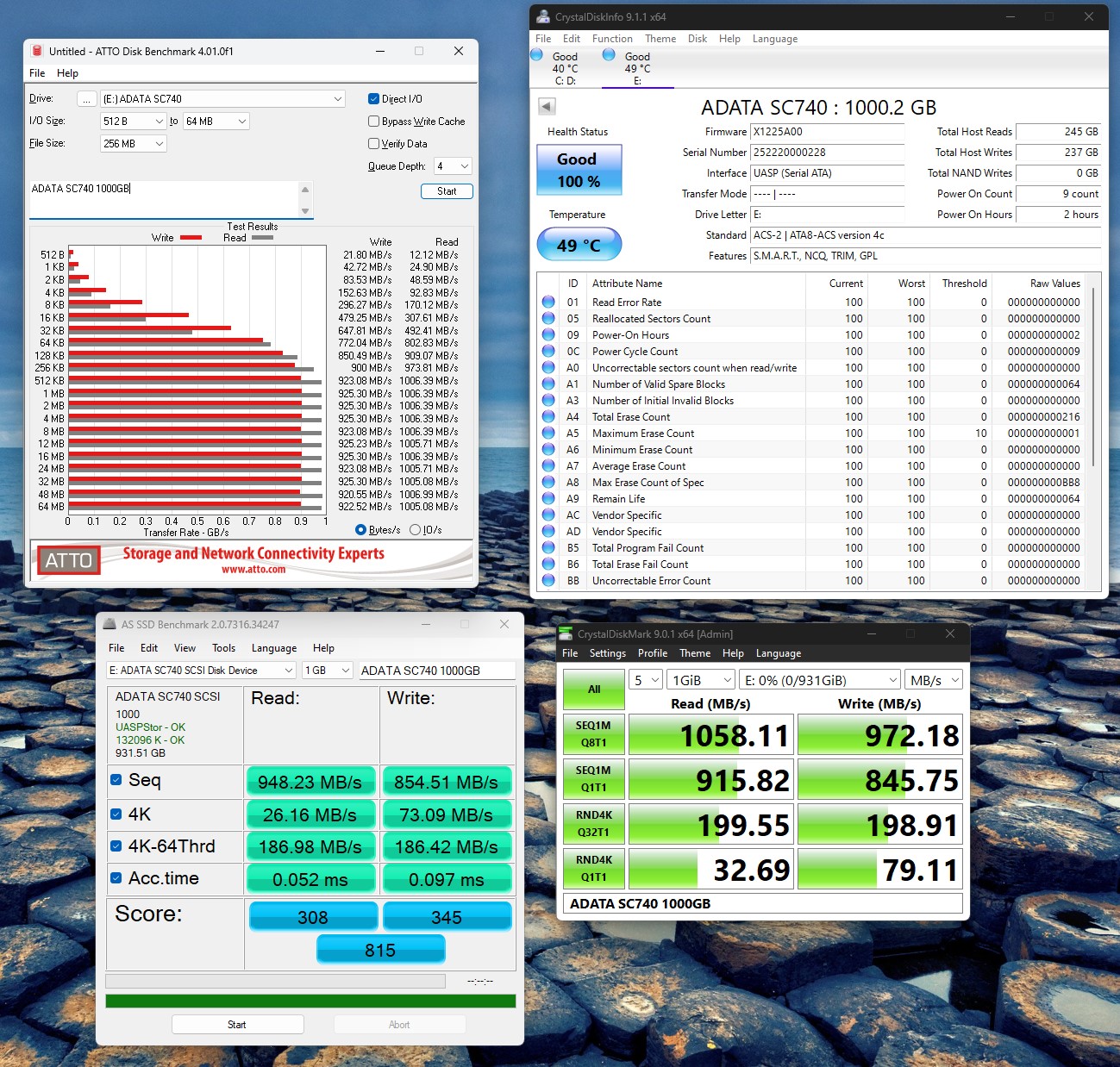Uncheck the 4K-64Thrd test in AS SSD

tap(116, 846)
